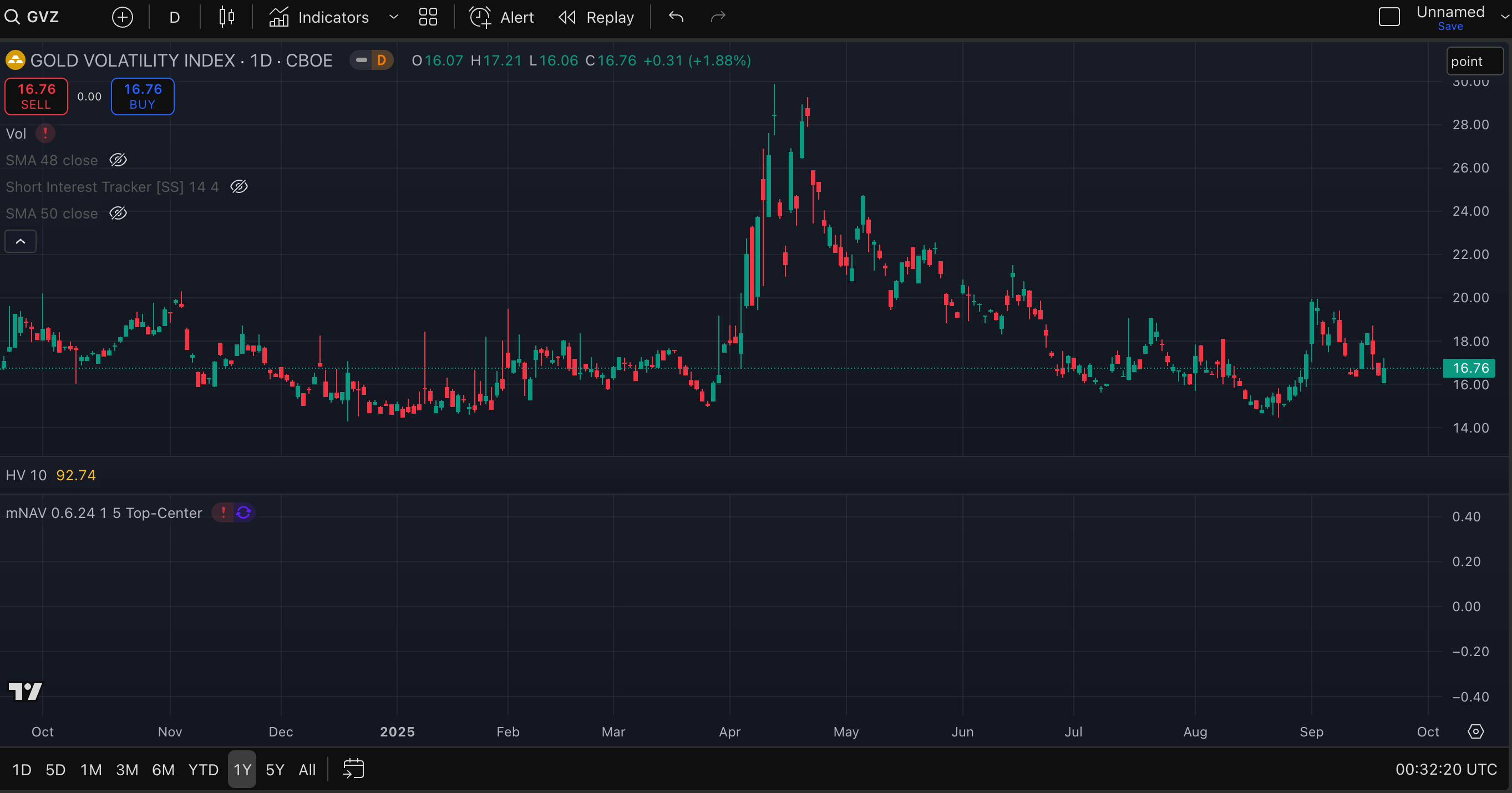This screenshot has height=793, width=1512.
Task: Open the layout grid templates icon
Action: (428, 17)
